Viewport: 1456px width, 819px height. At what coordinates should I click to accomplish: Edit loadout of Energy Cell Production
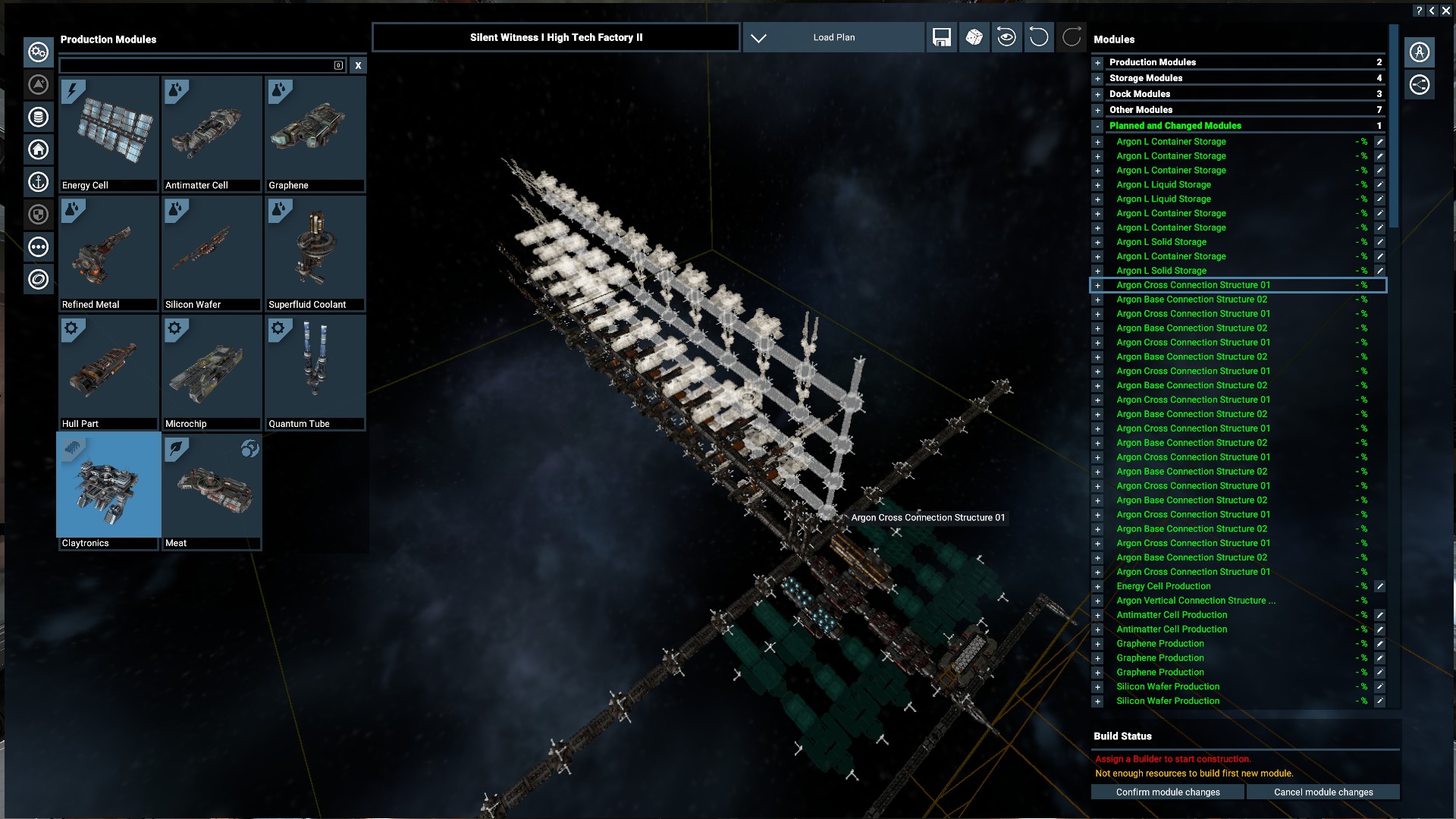point(1380,586)
